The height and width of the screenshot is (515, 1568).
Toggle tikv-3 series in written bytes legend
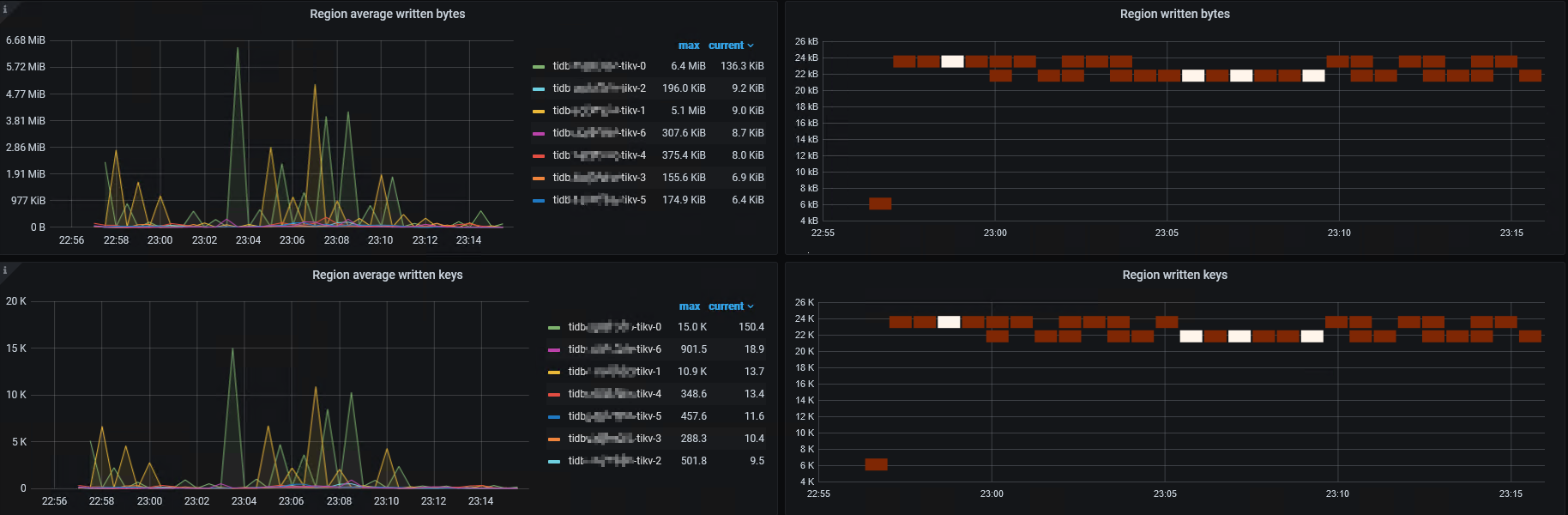tap(599, 178)
